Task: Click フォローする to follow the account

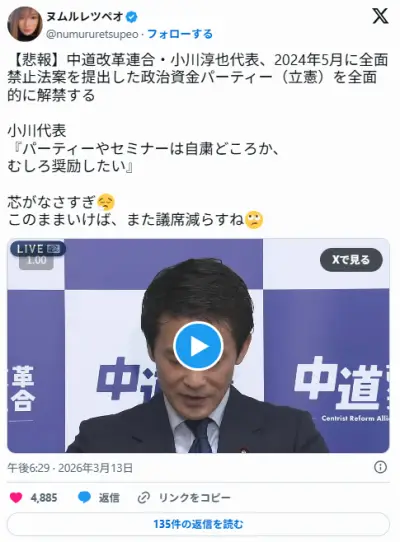Action: [x=180, y=34]
